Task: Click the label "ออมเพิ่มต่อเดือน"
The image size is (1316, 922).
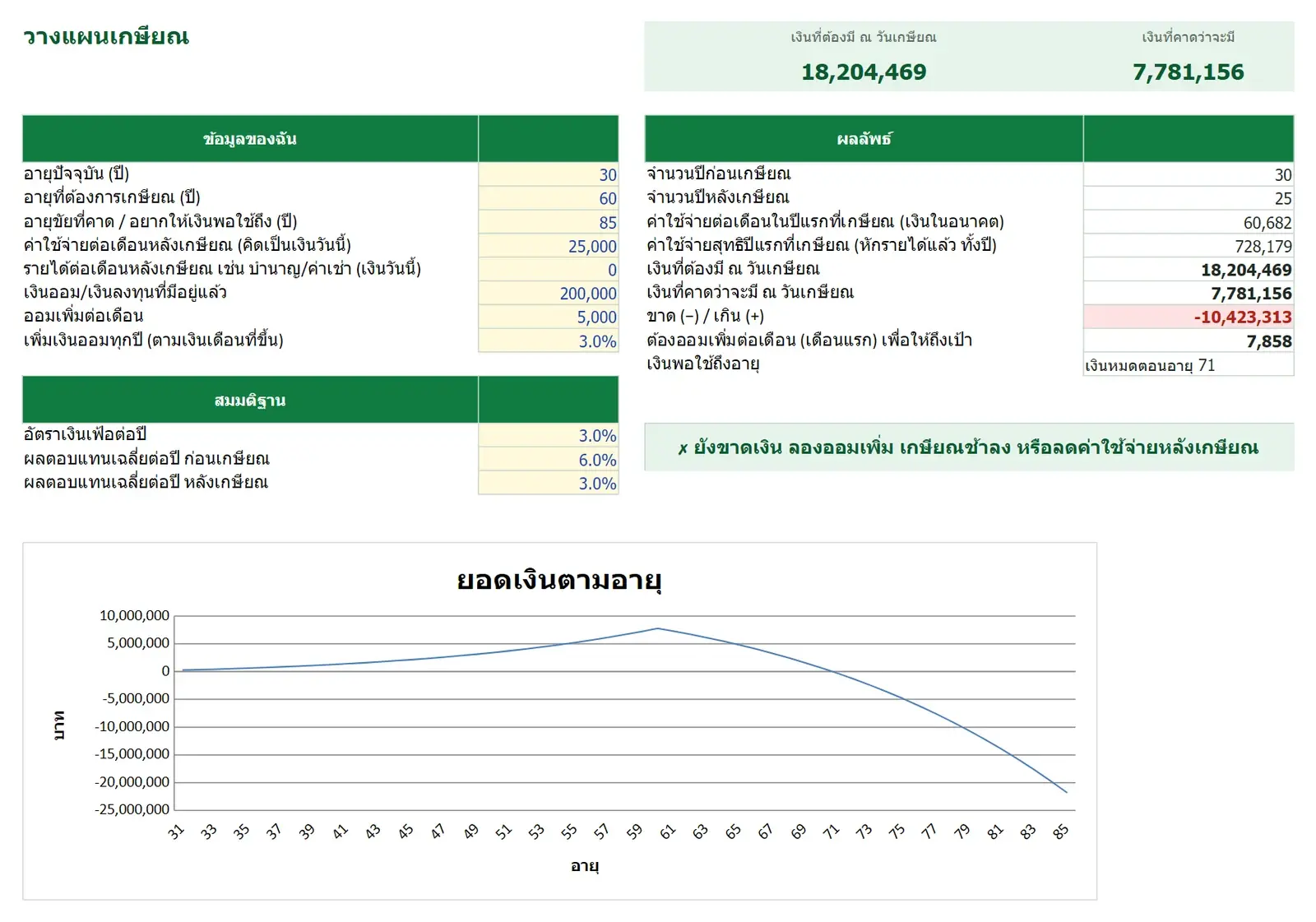Action: coord(83,316)
